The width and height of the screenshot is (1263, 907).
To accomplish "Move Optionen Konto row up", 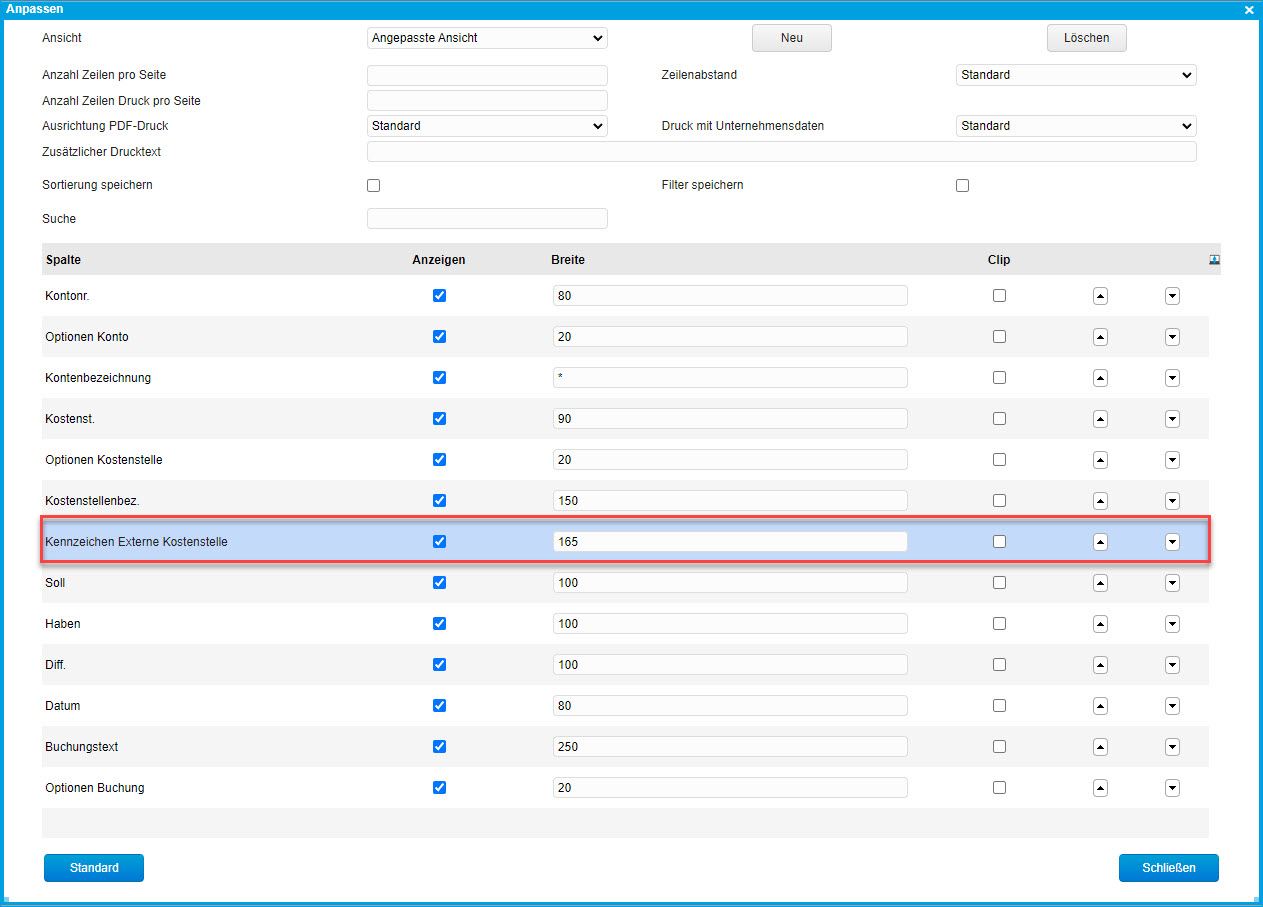I will 1100,337.
